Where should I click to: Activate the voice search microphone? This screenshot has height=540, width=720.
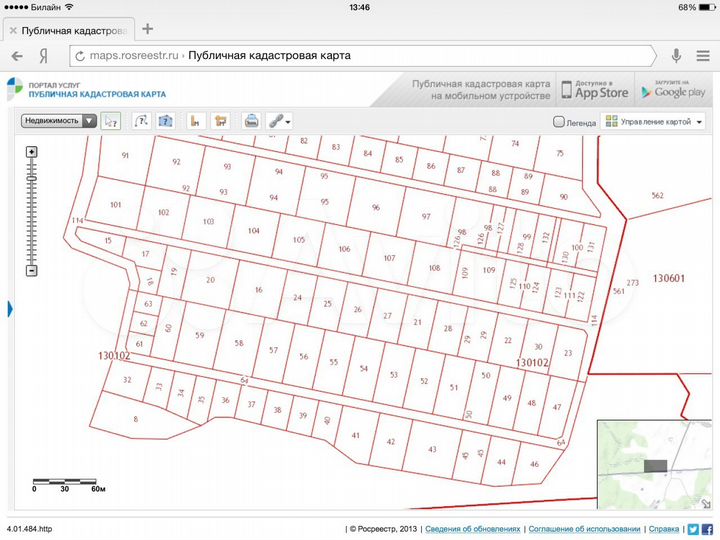[676, 56]
